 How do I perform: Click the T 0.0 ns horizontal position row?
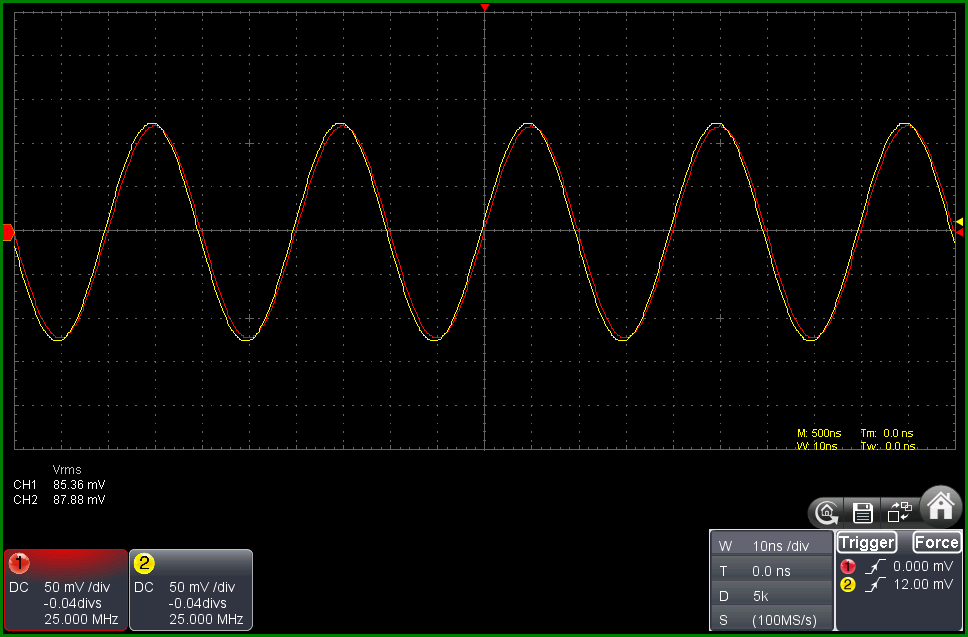point(771,572)
